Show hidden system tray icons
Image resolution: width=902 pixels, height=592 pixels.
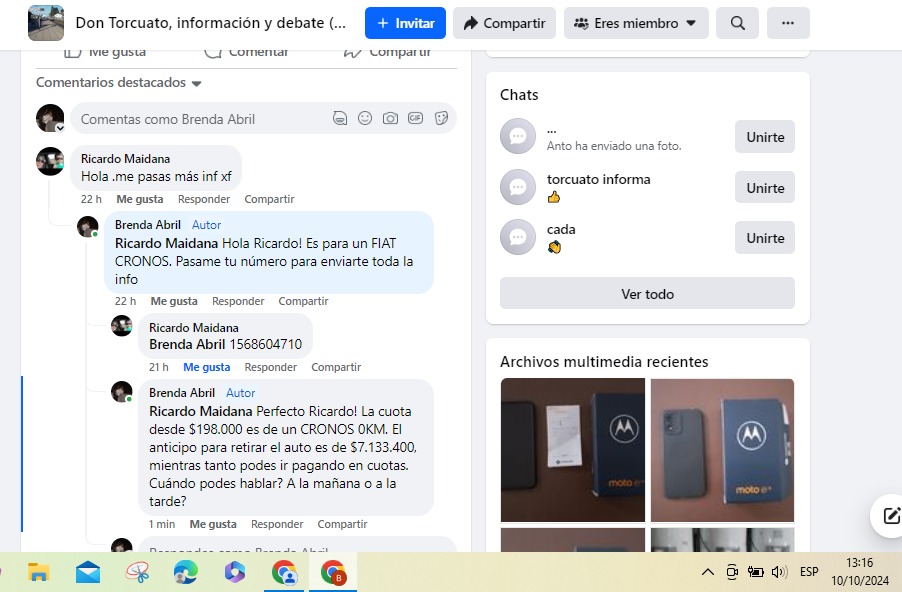point(707,572)
